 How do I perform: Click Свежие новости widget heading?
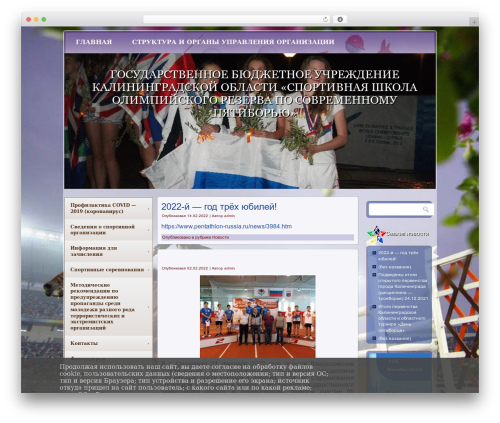click(x=408, y=234)
